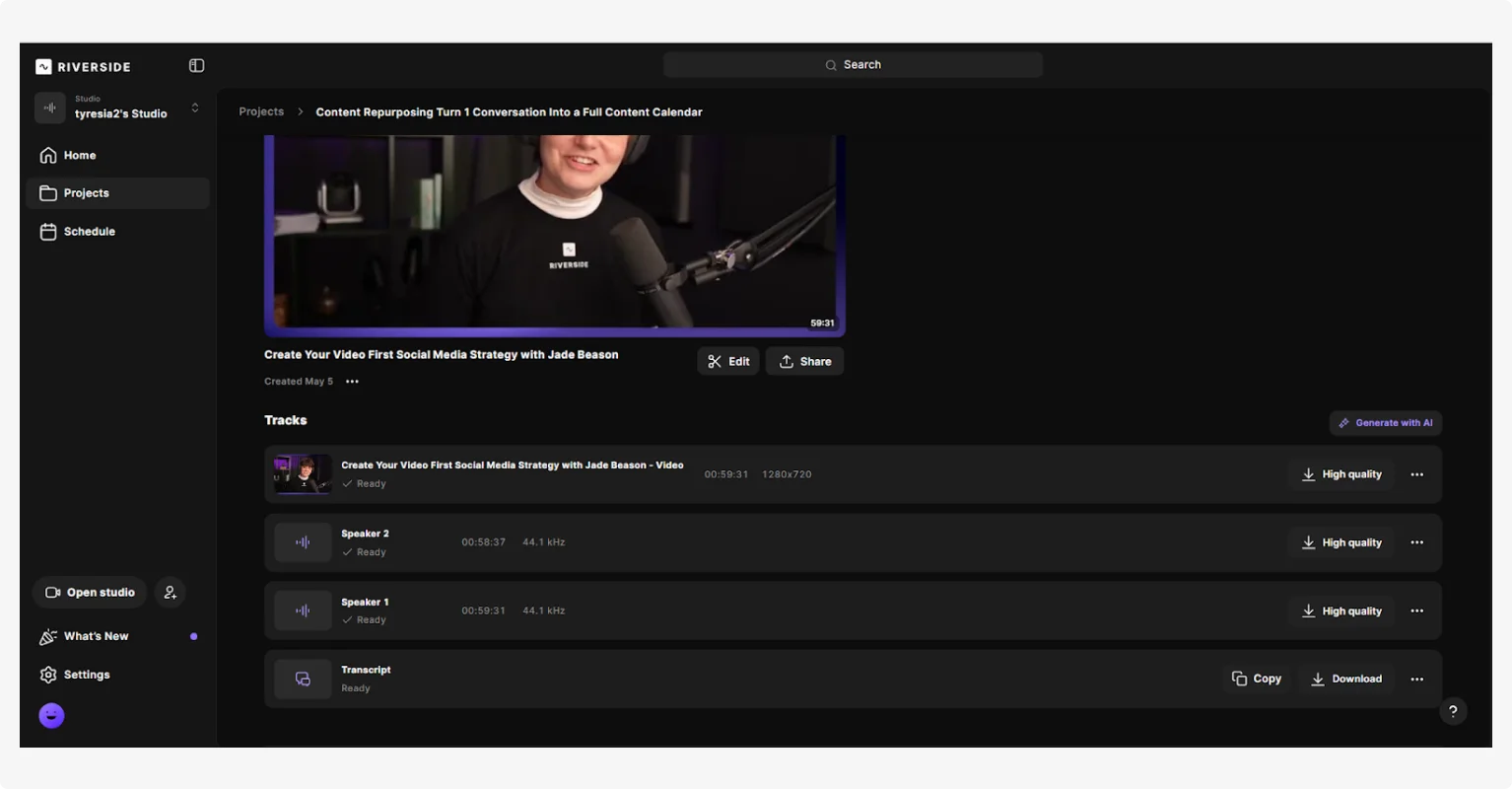Image resolution: width=1512 pixels, height=789 pixels.
Task: Click the Content Repurposing breadcrumb title
Action: point(509,112)
